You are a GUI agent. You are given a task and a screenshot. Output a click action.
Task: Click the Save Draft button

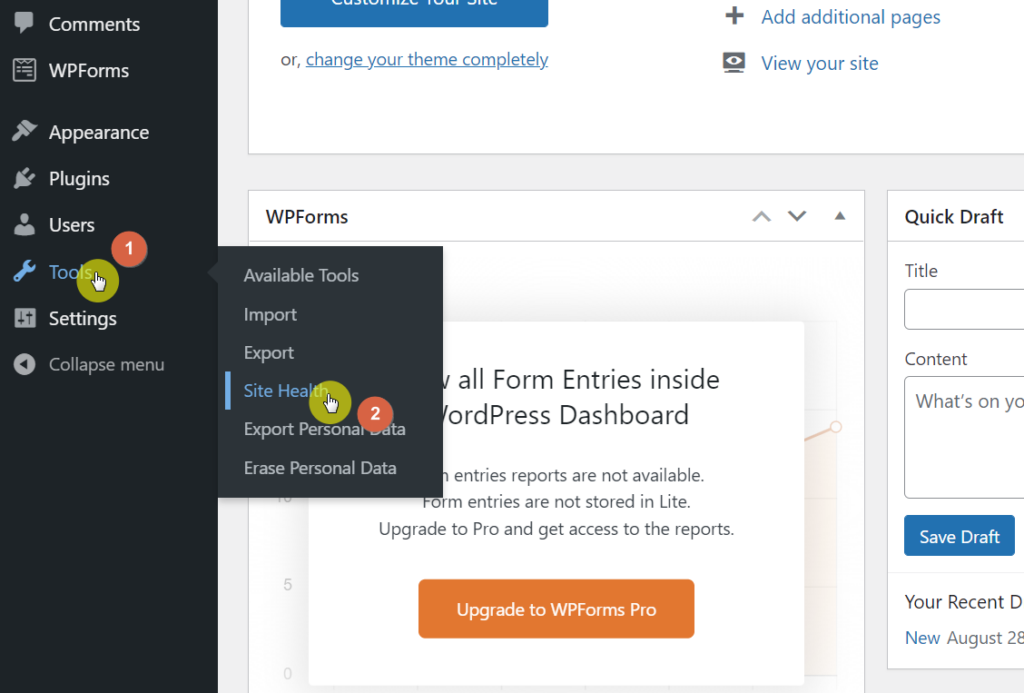(x=959, y=536)
